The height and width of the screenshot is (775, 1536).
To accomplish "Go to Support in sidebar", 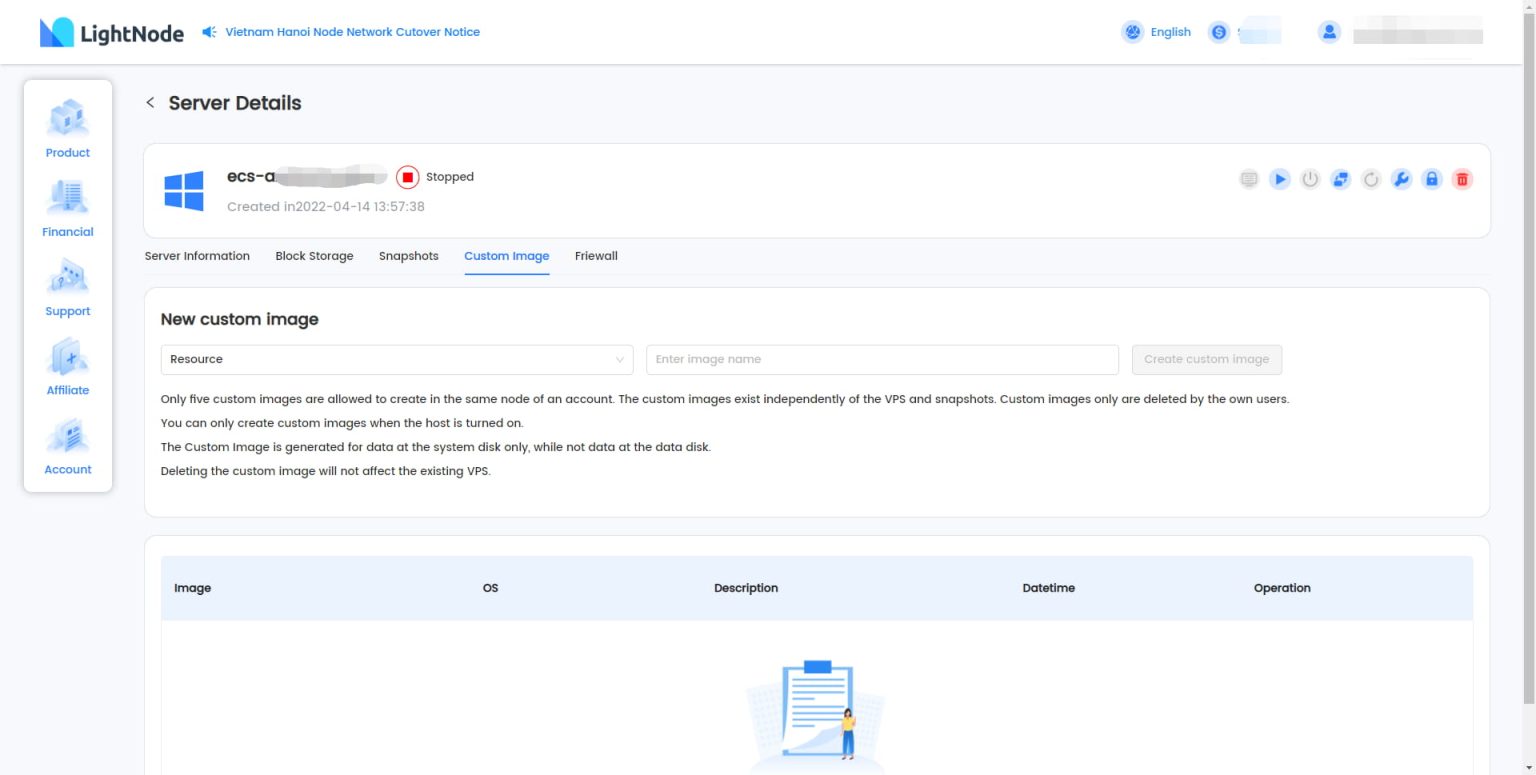I will tap(68, 288).
